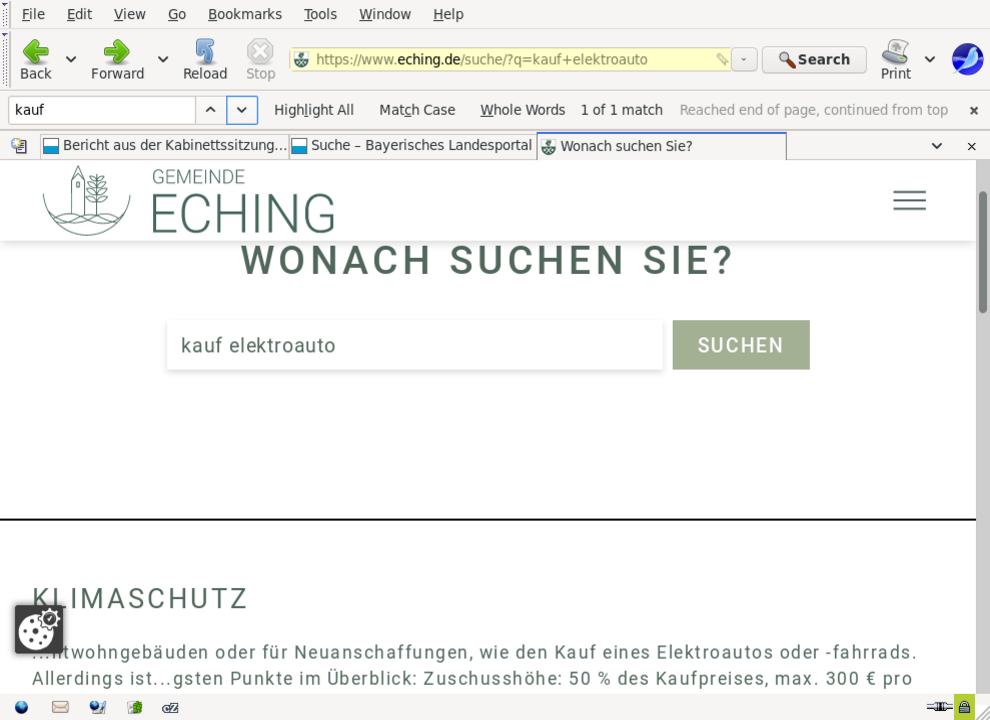Image resolution: width=990 pixels, height=720 pixels.
Task: Open the KLIMASCHUTZ search result heading
Action: tap(140, 599)
